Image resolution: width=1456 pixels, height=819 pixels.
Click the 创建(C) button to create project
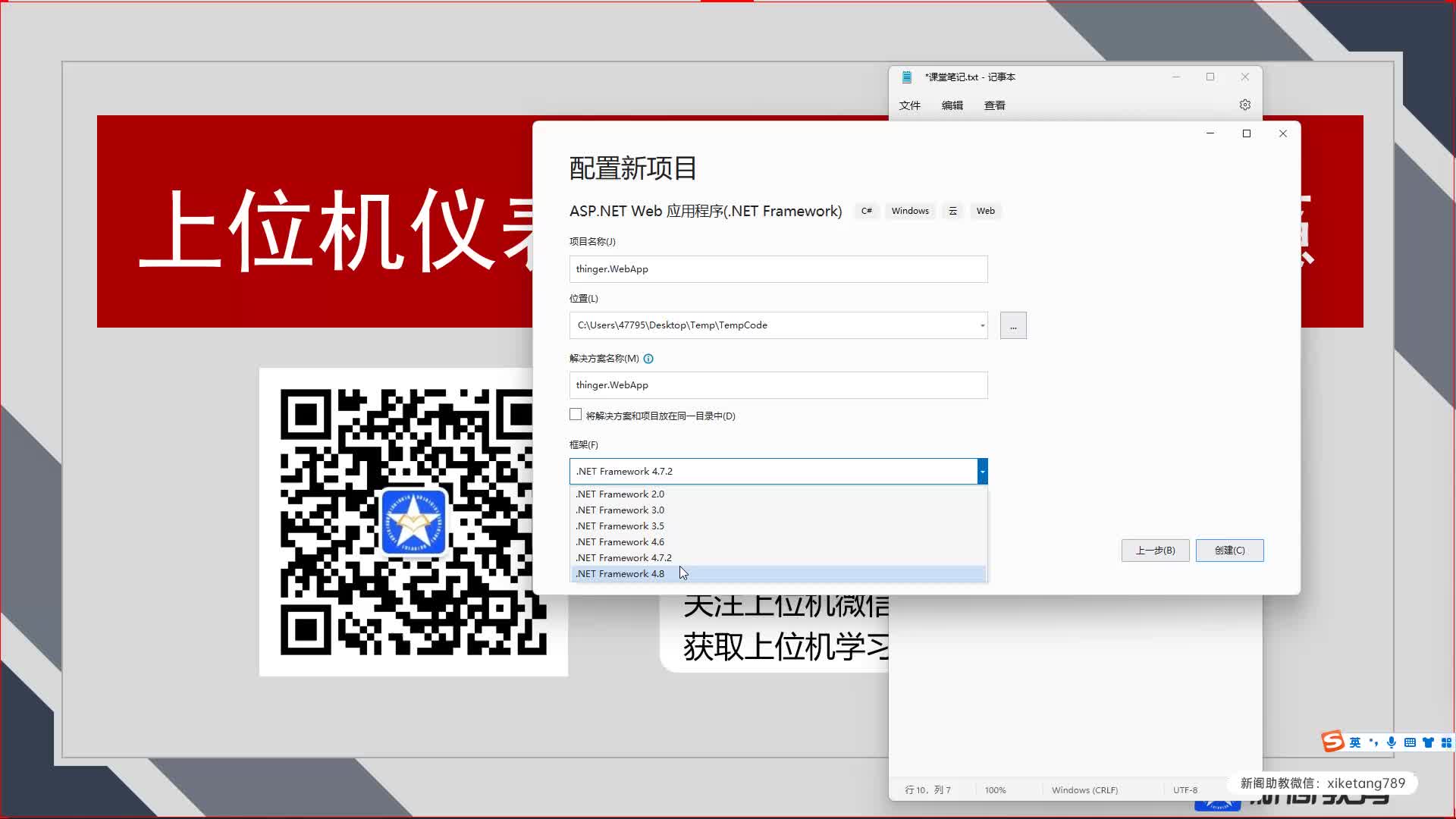click(1230, 550)
